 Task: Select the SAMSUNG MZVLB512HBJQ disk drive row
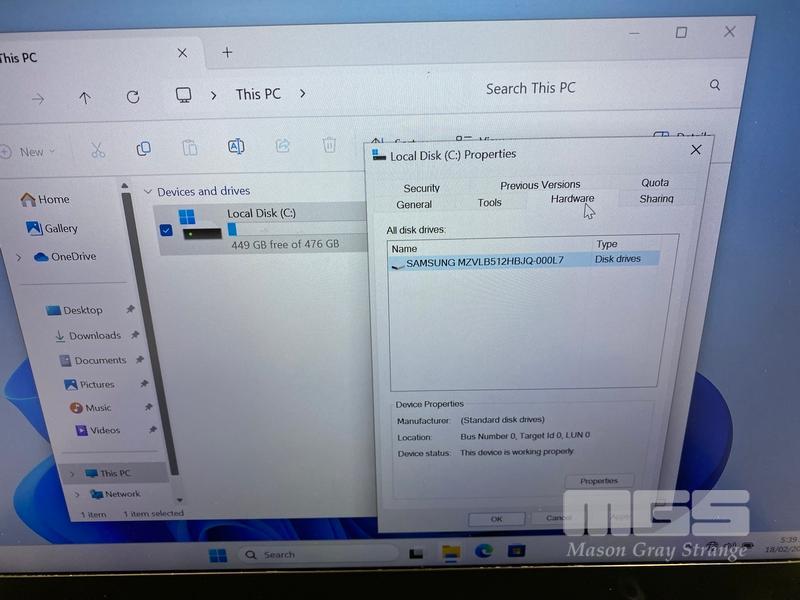click(485, 261)
